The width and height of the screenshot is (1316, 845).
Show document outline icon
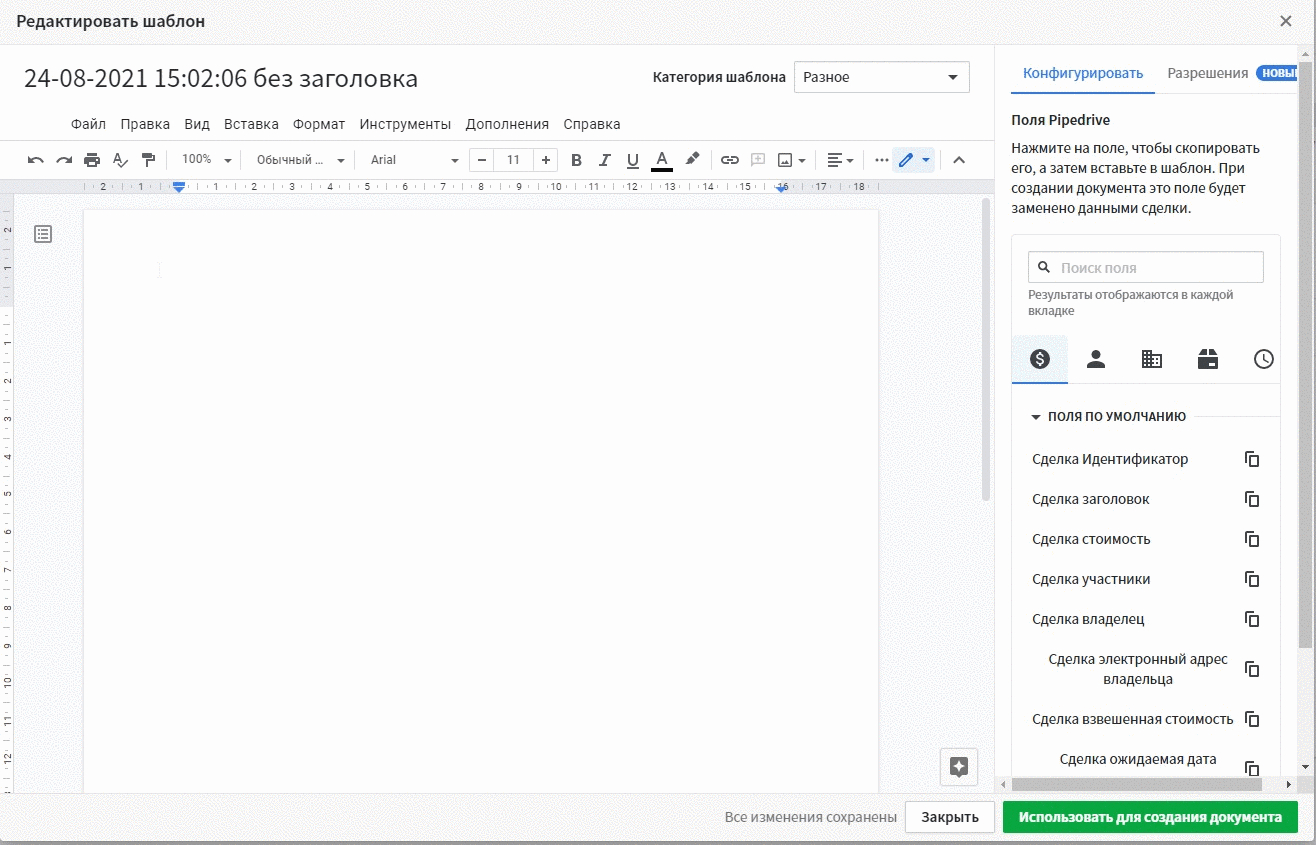tap(43, 234)
